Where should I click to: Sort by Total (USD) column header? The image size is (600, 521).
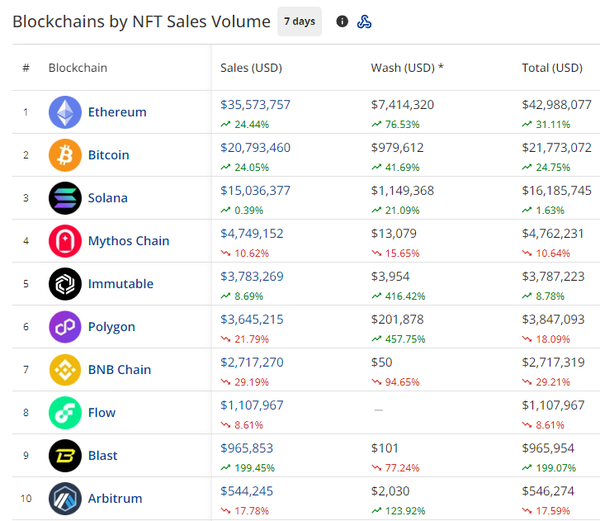pos(552,68)
